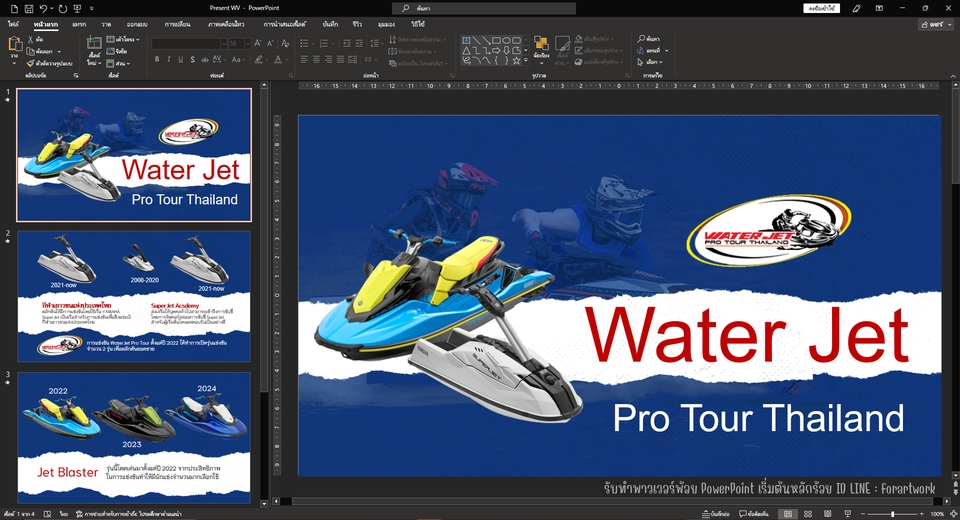Image resolution: width=960 pixels, height=520 pixels.
Task: Click the white sign-in button
Action: coord(822,9)
